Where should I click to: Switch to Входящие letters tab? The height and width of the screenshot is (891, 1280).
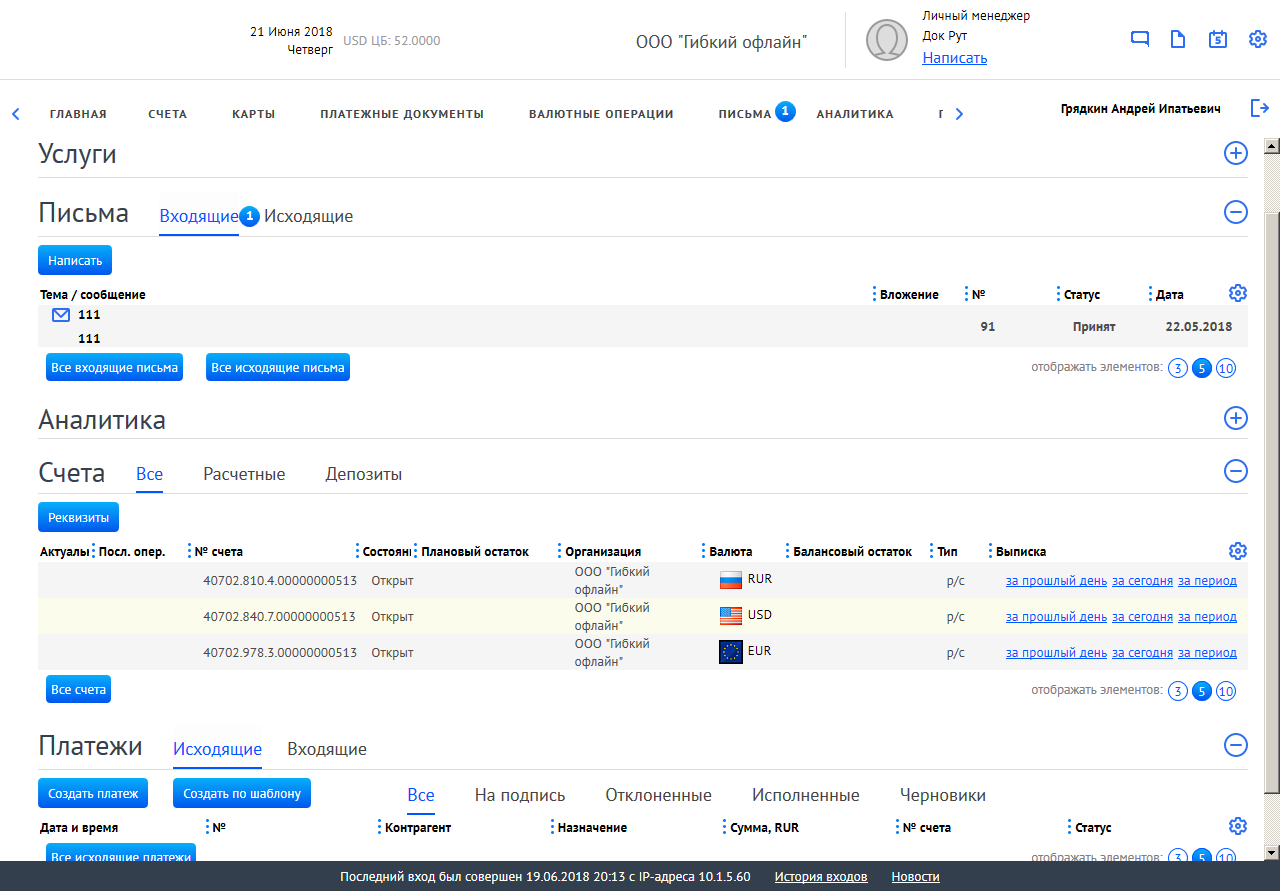tap(199, 216)
